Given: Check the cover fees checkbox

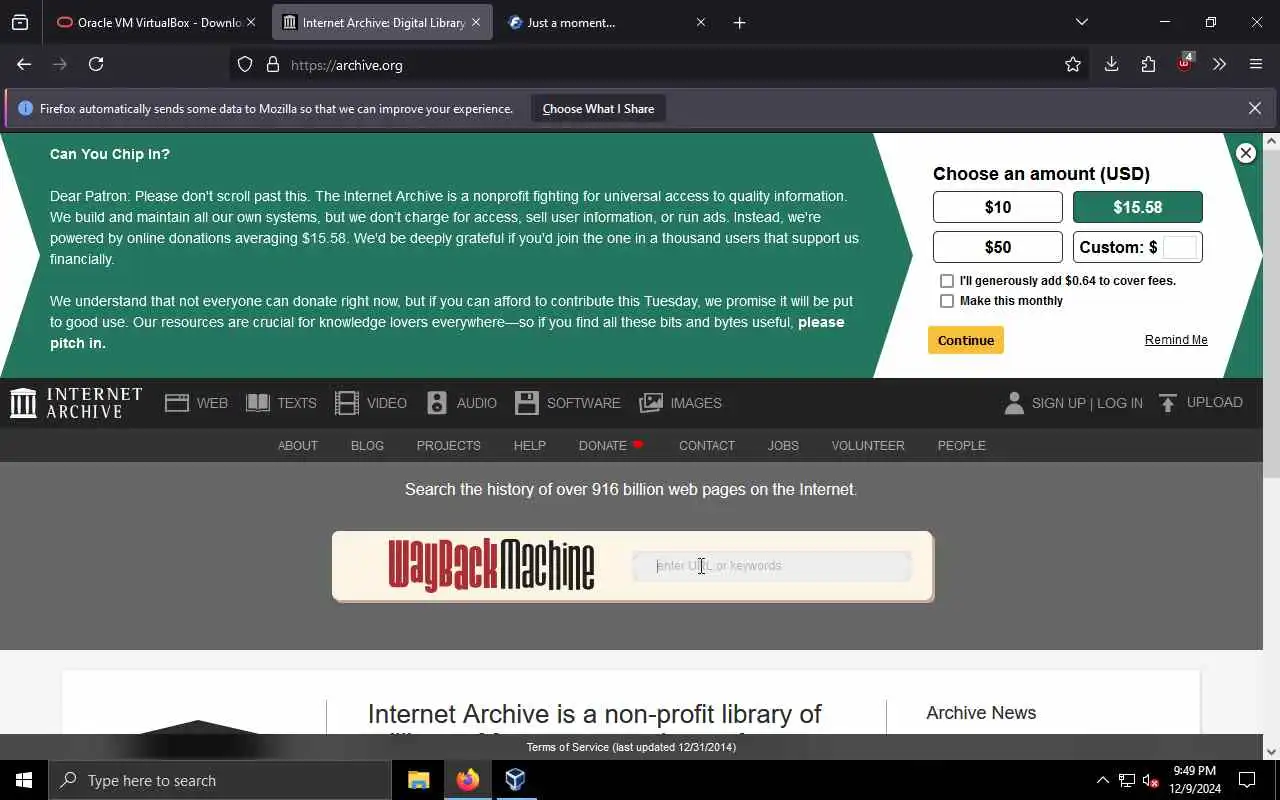Looking at the screenshot, I should [946, 281].
